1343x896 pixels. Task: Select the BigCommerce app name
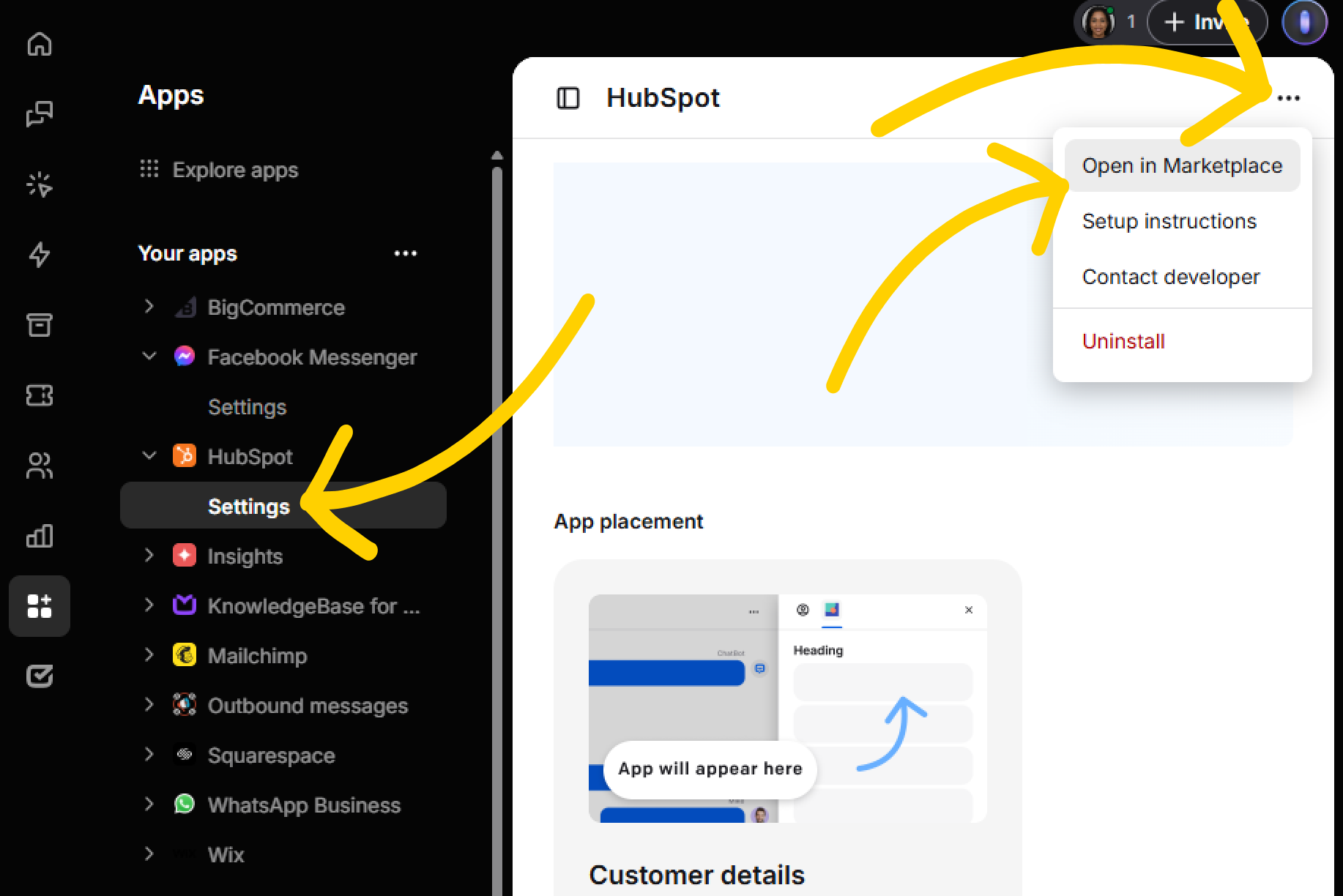(276, 307)
